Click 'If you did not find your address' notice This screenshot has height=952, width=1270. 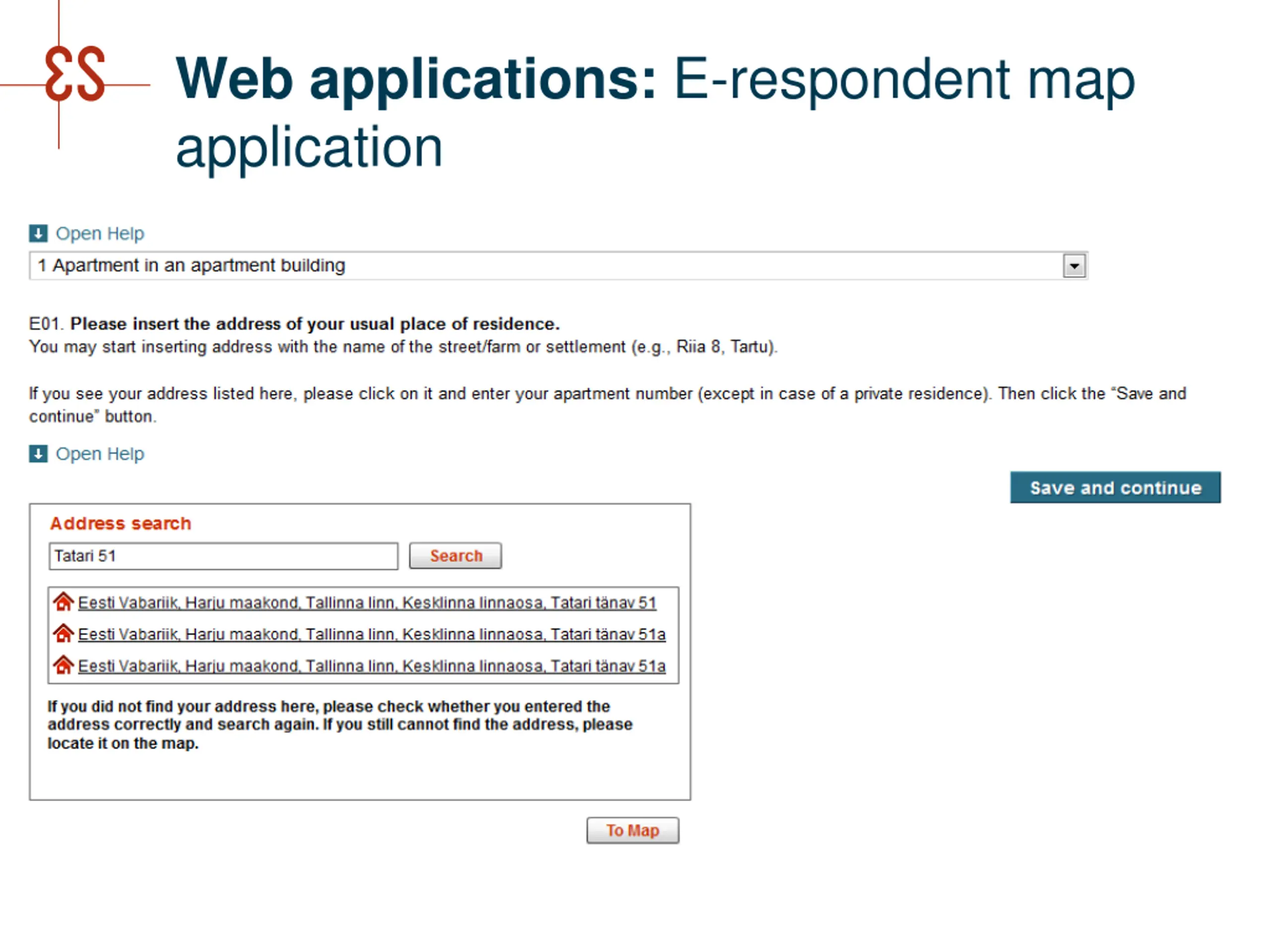click(x=340, y=725)
